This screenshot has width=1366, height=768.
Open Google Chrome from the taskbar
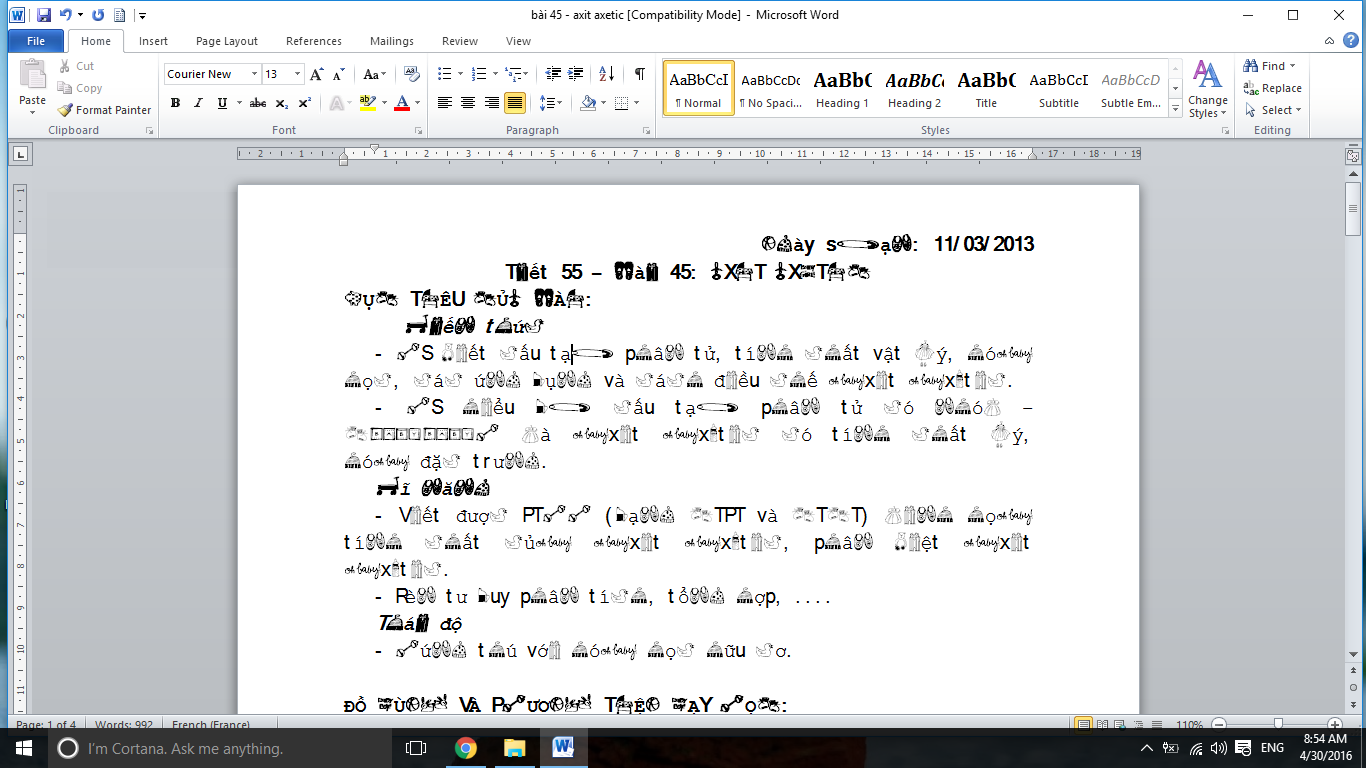coord(465,748)
